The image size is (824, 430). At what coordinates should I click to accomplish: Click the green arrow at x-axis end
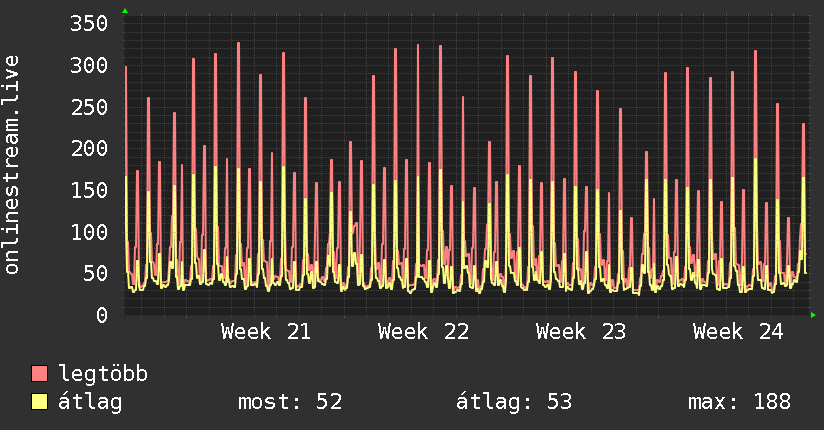tap(813, 315)
